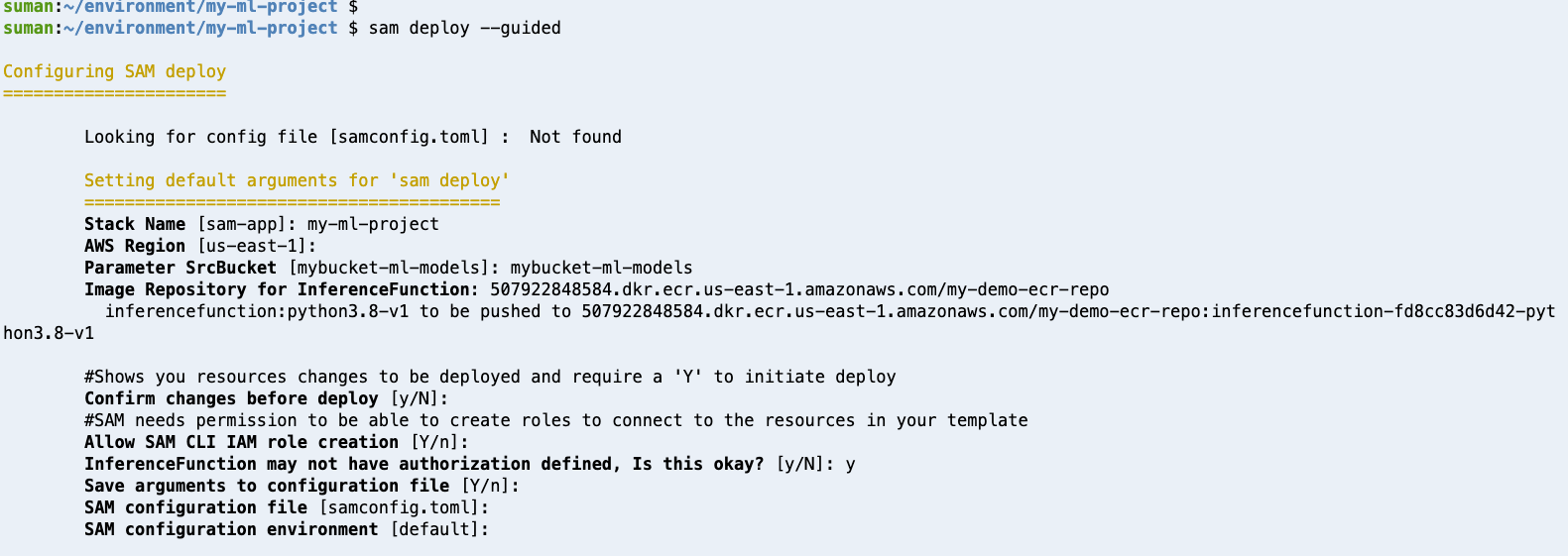Click the 'Save arguments to configuration file' prompt
This screenshot has height=556, width=1568.
pyautogui.click(x=302, y=486)
